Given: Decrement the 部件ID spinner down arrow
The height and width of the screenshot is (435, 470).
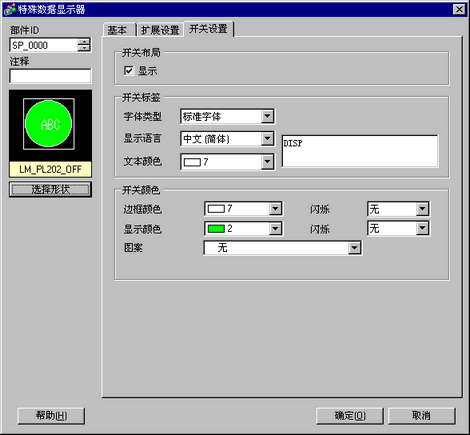Looking at the screenshot, I should click(84, 48).
